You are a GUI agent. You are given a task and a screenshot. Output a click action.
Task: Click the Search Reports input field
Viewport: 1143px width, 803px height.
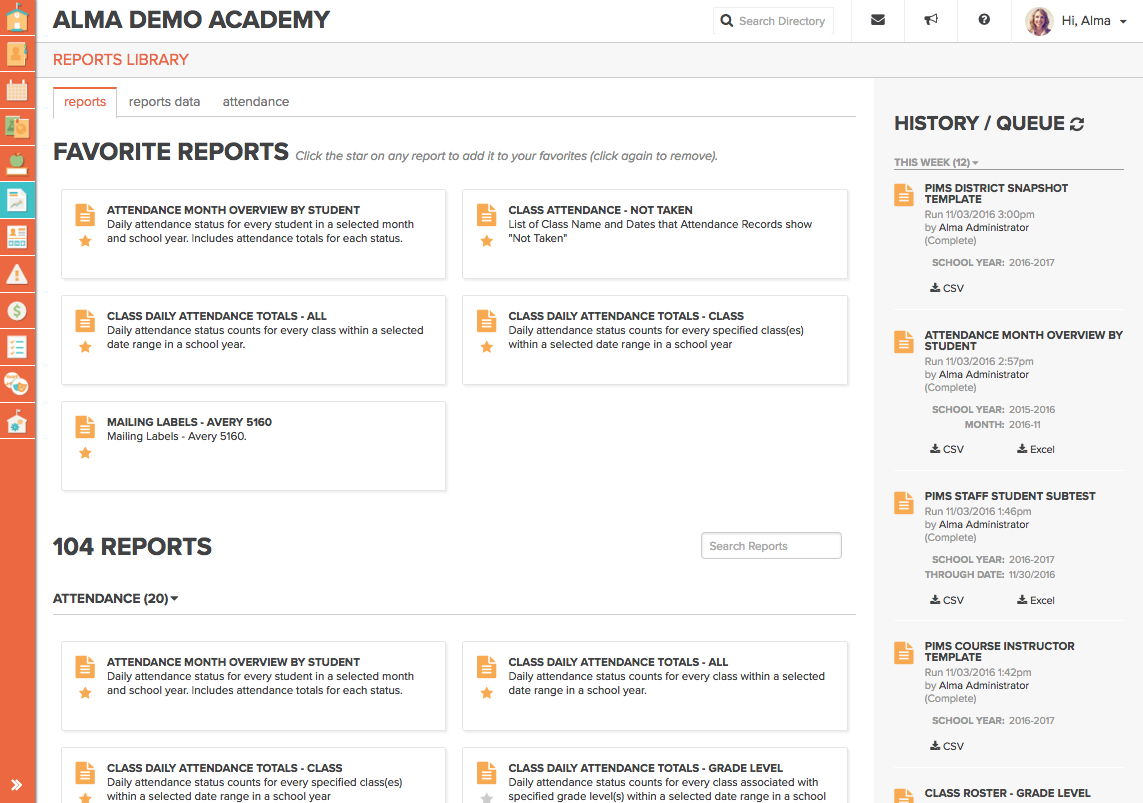tap(771, 546)
